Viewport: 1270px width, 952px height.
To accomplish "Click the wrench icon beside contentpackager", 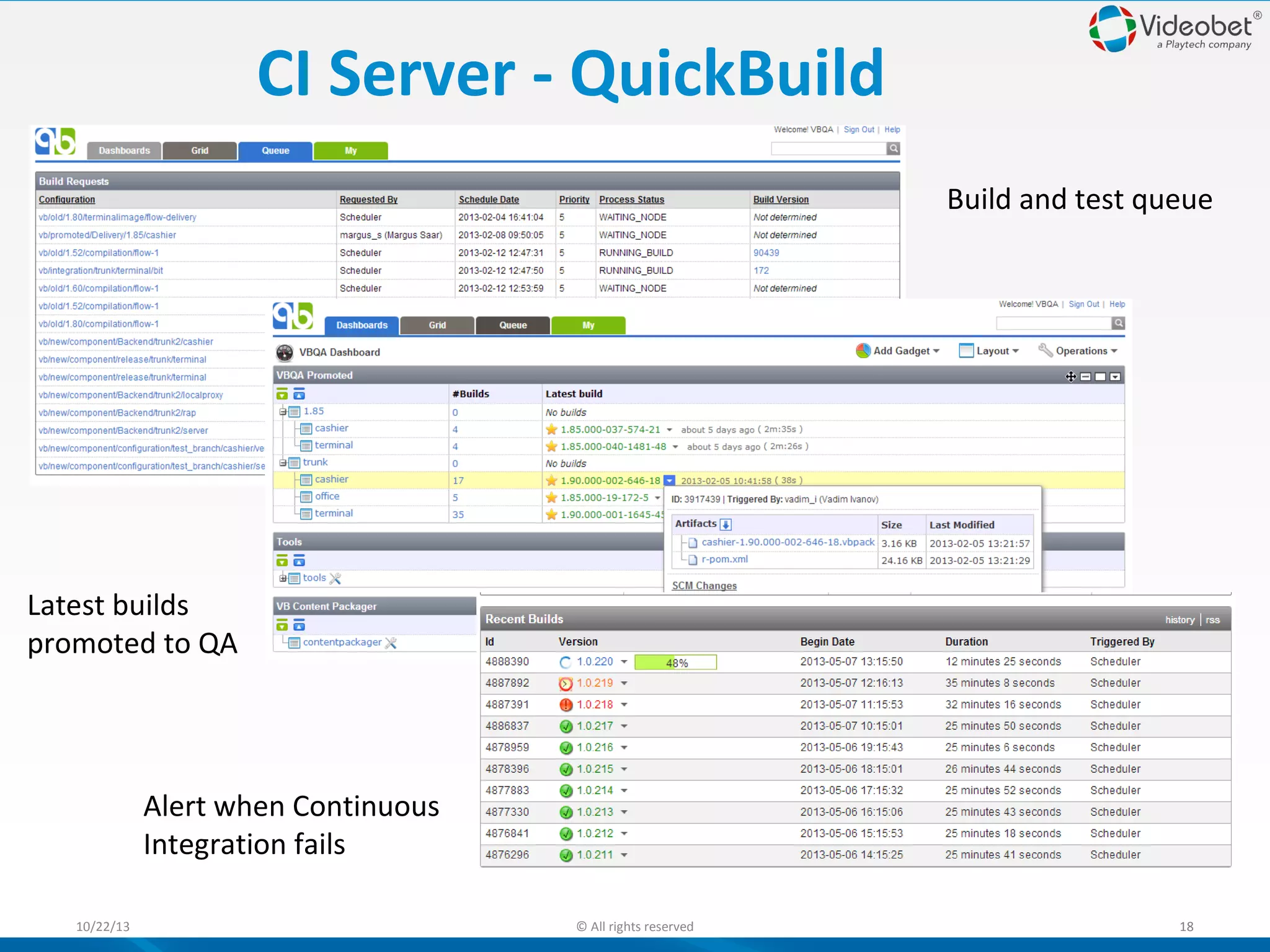I will point(391,643).
